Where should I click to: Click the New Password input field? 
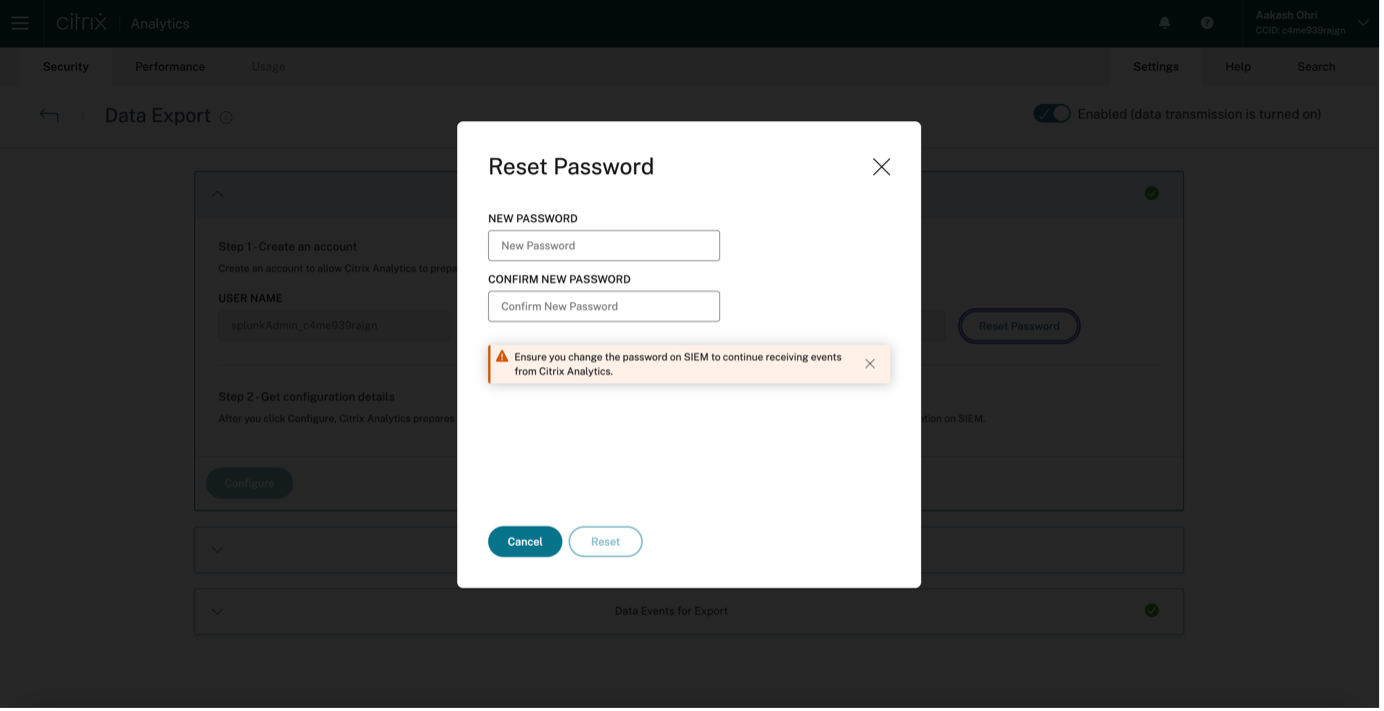point(604,246)
